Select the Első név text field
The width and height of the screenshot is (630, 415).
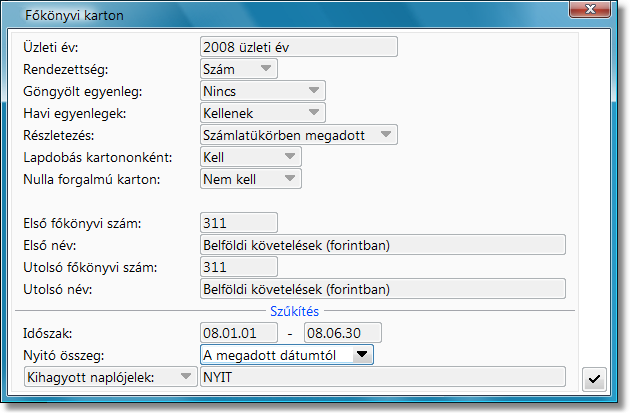(382, 245)
